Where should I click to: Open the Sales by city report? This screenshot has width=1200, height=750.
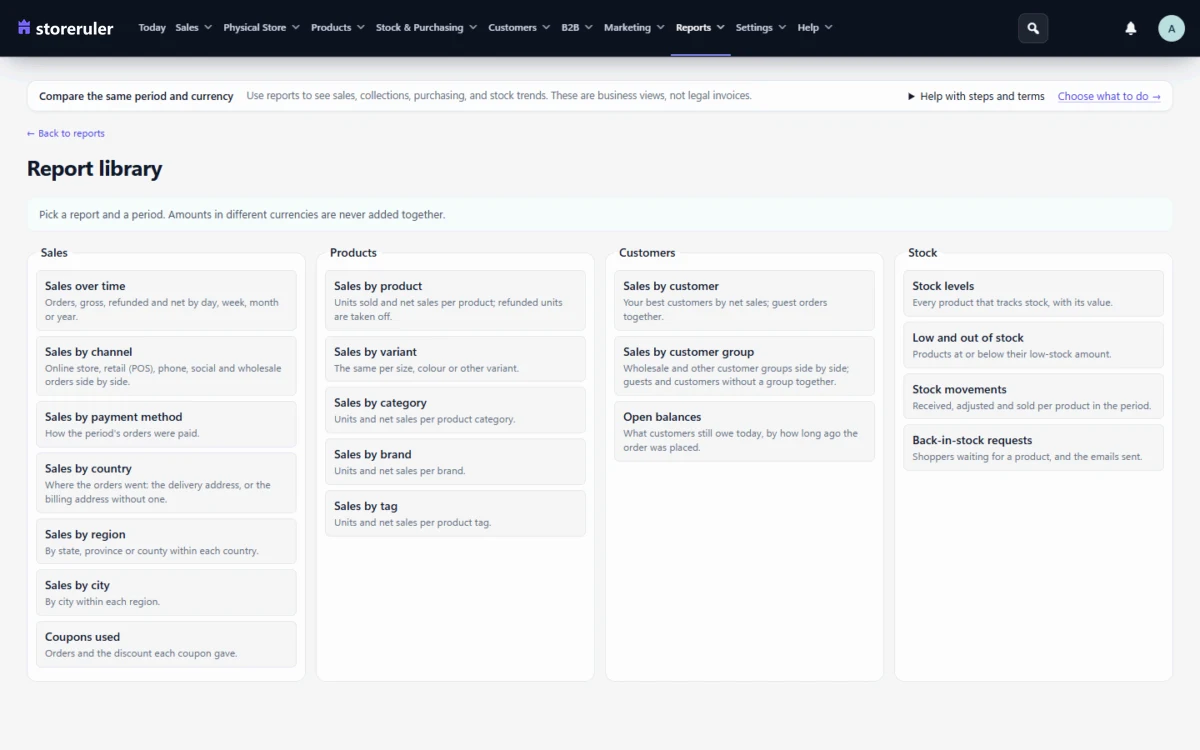coord(166,592)
